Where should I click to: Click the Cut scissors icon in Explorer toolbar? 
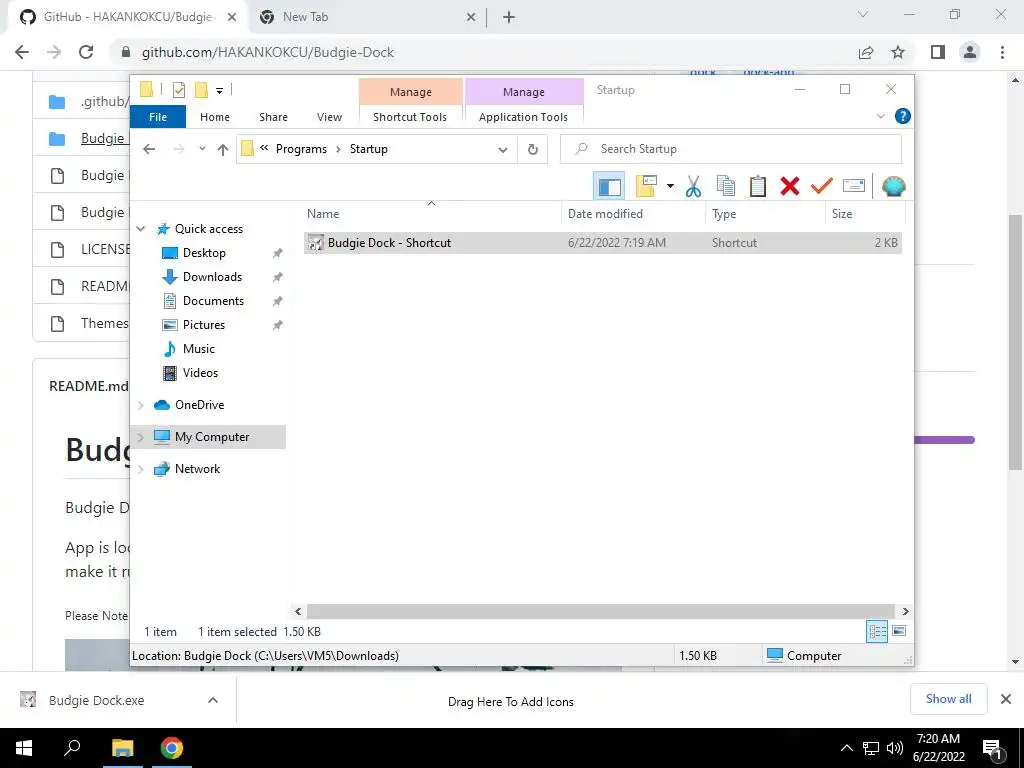[x=693, y=187]
